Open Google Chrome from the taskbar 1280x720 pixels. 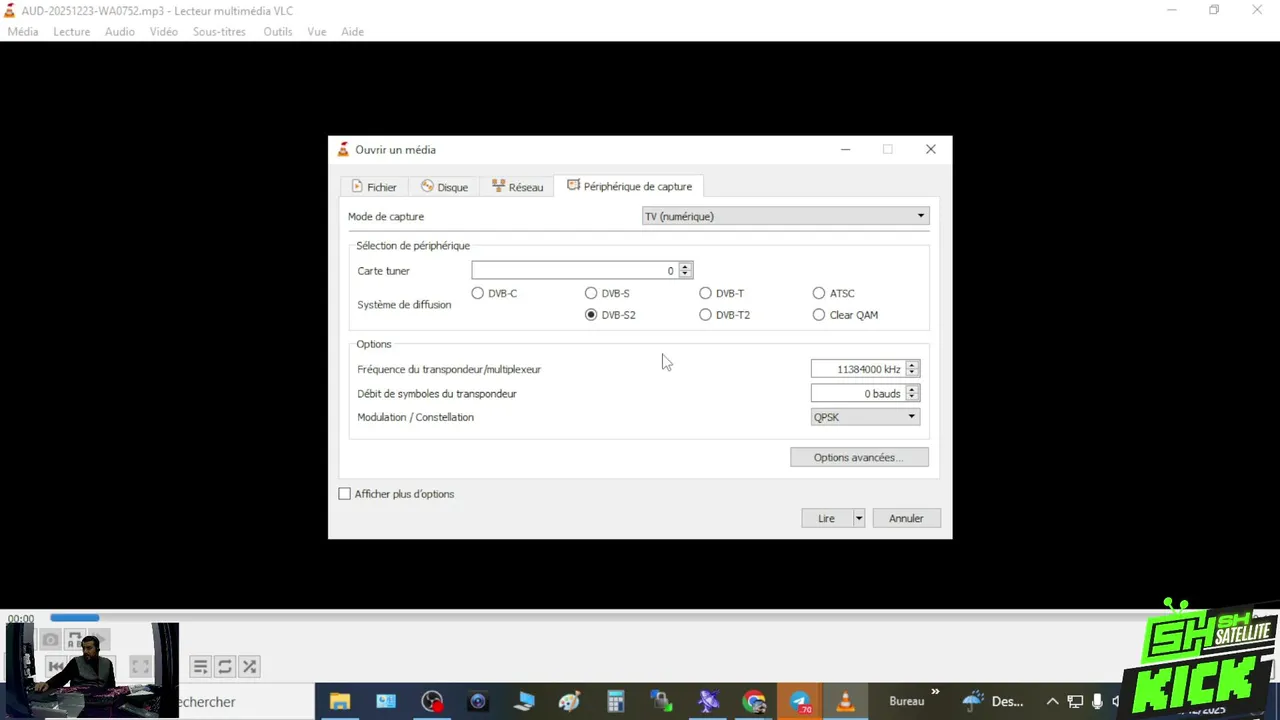754,702
